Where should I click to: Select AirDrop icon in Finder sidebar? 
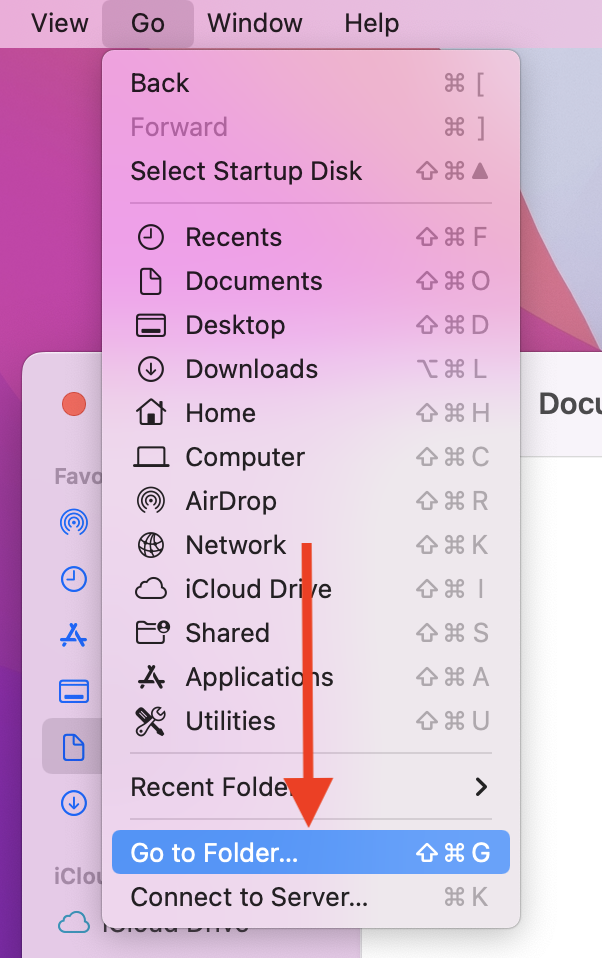[x=74, y=521]
